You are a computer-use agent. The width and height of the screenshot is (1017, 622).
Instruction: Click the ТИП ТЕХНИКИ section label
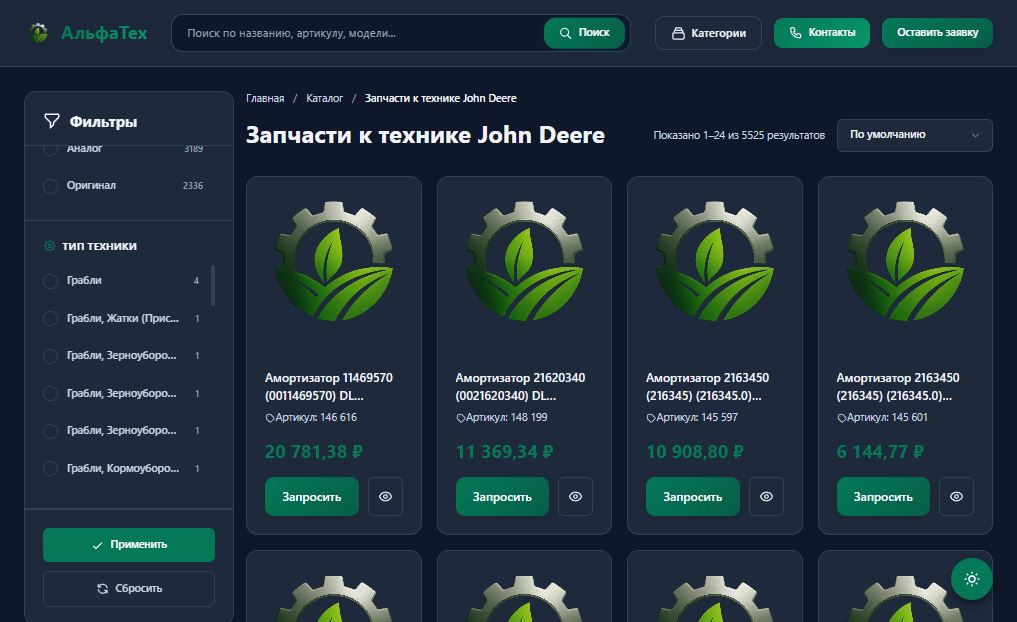[99, 246]
